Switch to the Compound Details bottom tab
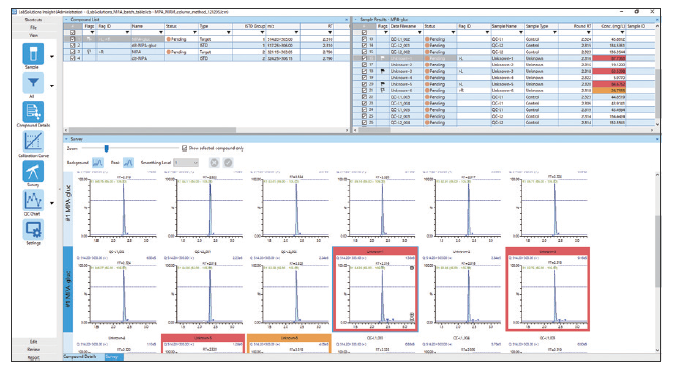 [80, 357]
